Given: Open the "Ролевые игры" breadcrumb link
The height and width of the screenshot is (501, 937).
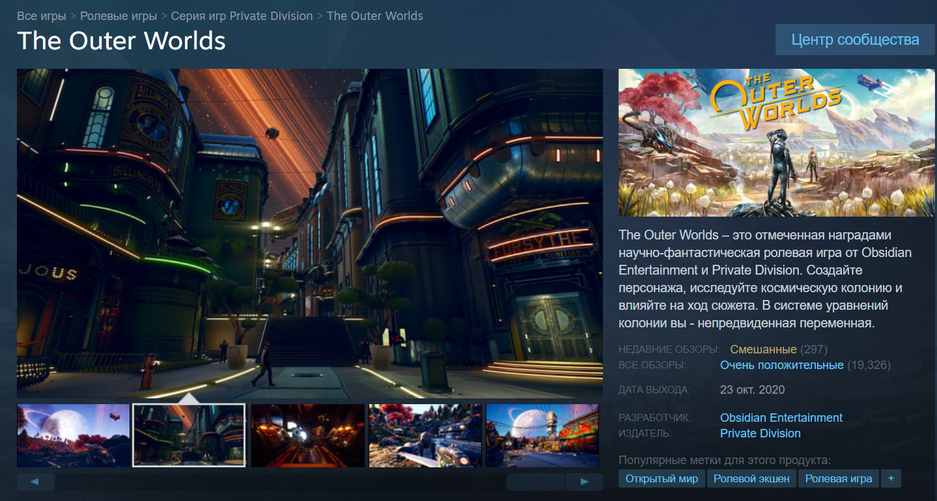Looking at the screenshot, I should (x=118, y=16).
